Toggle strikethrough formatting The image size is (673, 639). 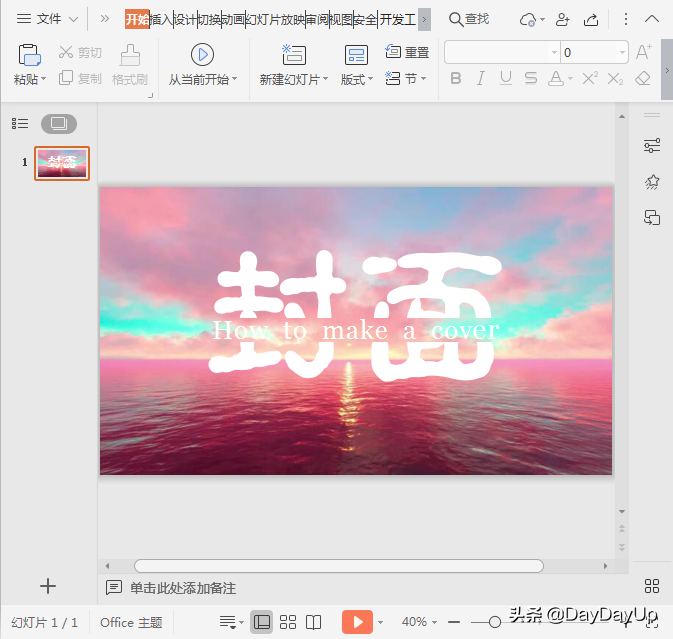[x=531, y=78]
